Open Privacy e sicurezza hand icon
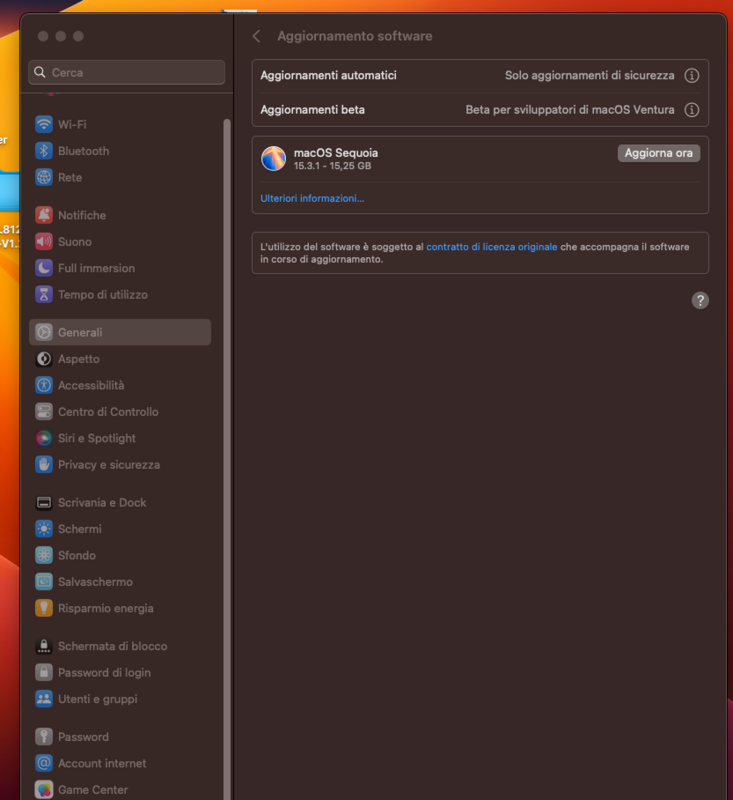Viewport: 733px width, 800px height. pyautogui.click(x=44, y=465)
